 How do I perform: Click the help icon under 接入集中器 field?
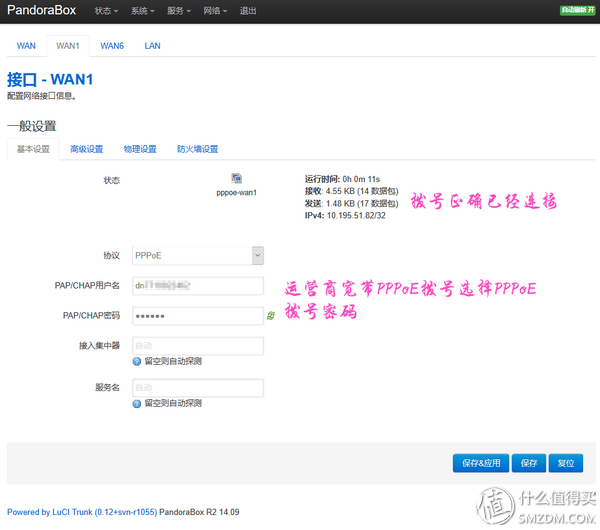click(x=137, y=361)
